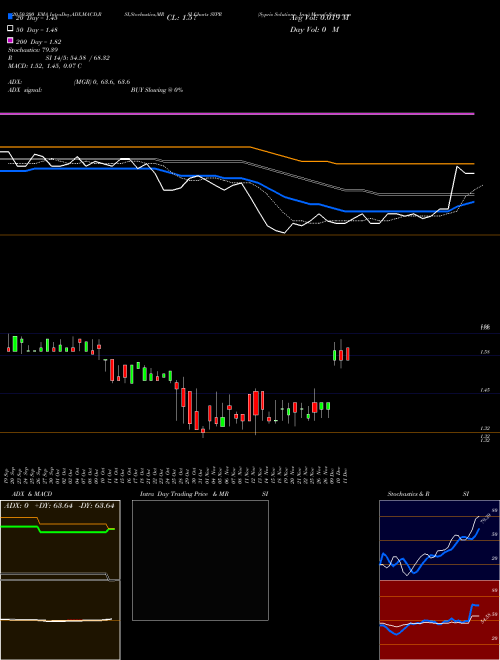The width and height of the screenshot is (500, 660).
Task: Click the '(MGR) 0, 63.6, 63.6' ADX value
Action: (102, 82)
